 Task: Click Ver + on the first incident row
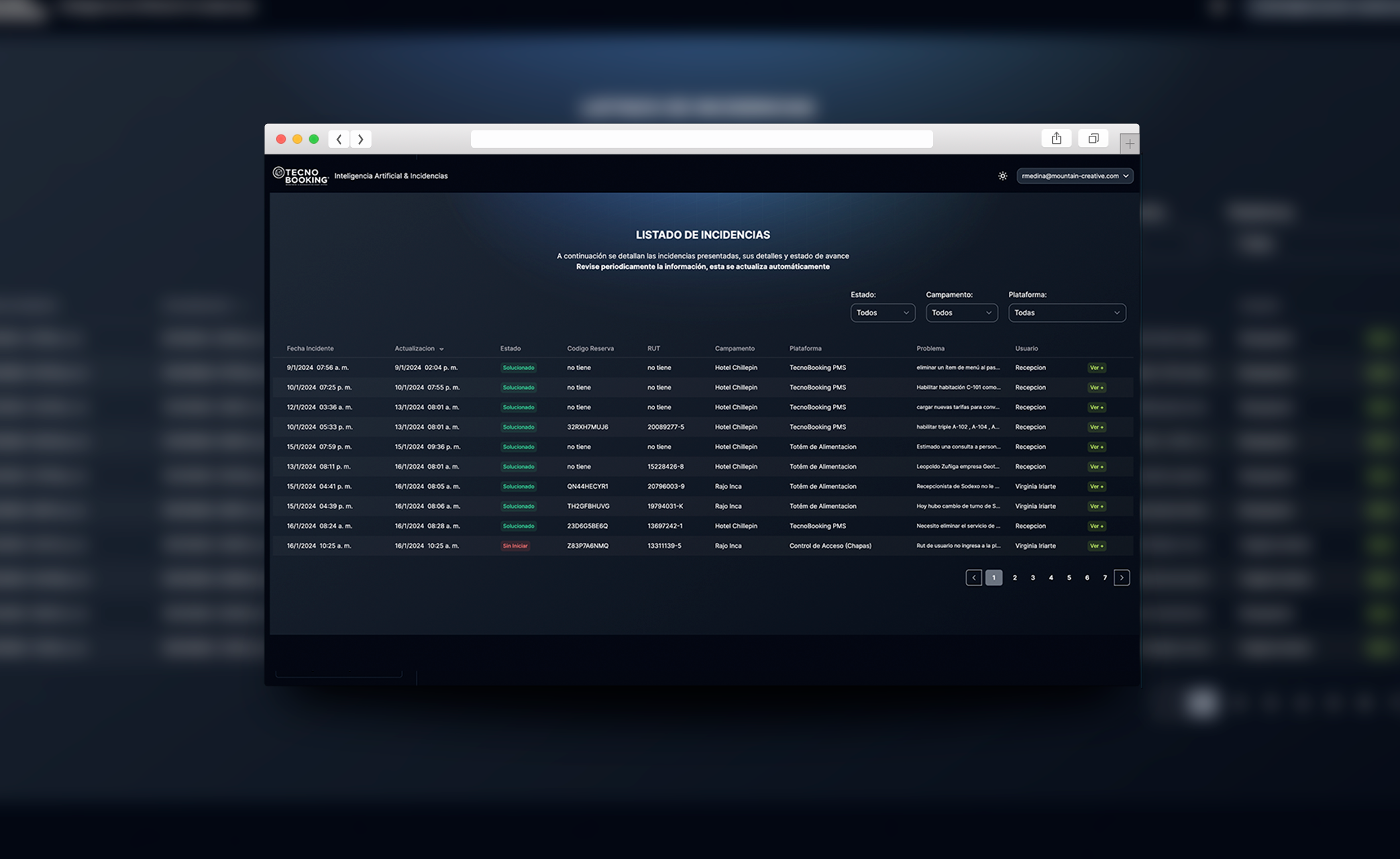pyautogui.click(x=1097, y=368)
